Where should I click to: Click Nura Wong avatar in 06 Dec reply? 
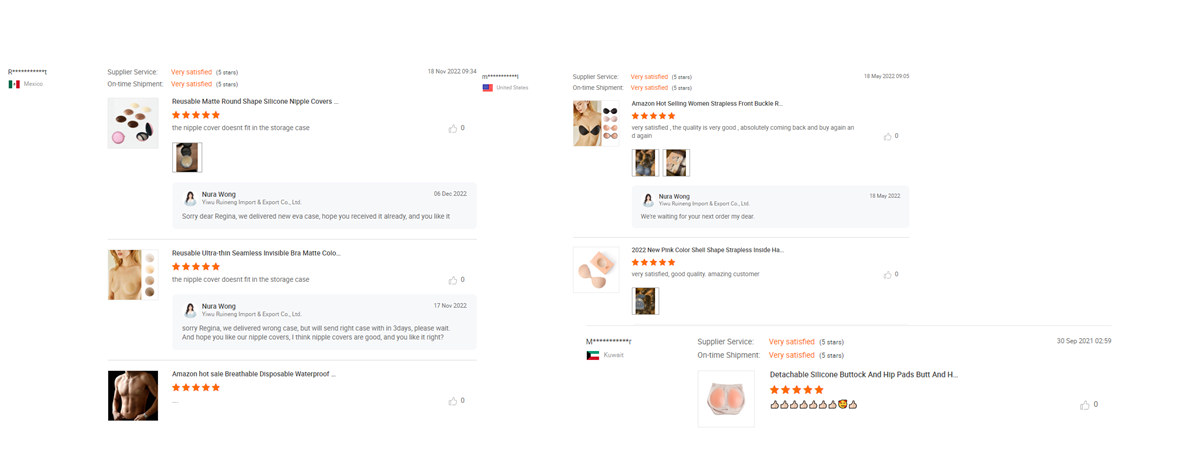190,198
